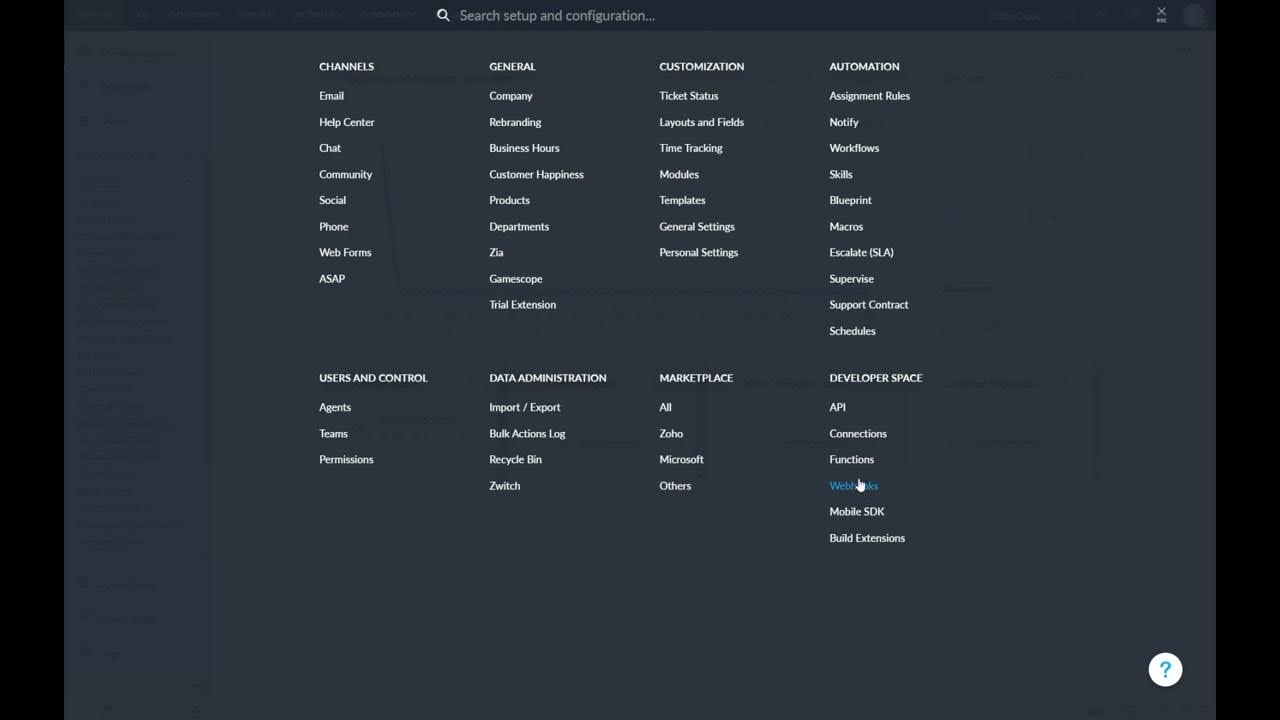Choose Time Tracking under Customization

point(690,148)
